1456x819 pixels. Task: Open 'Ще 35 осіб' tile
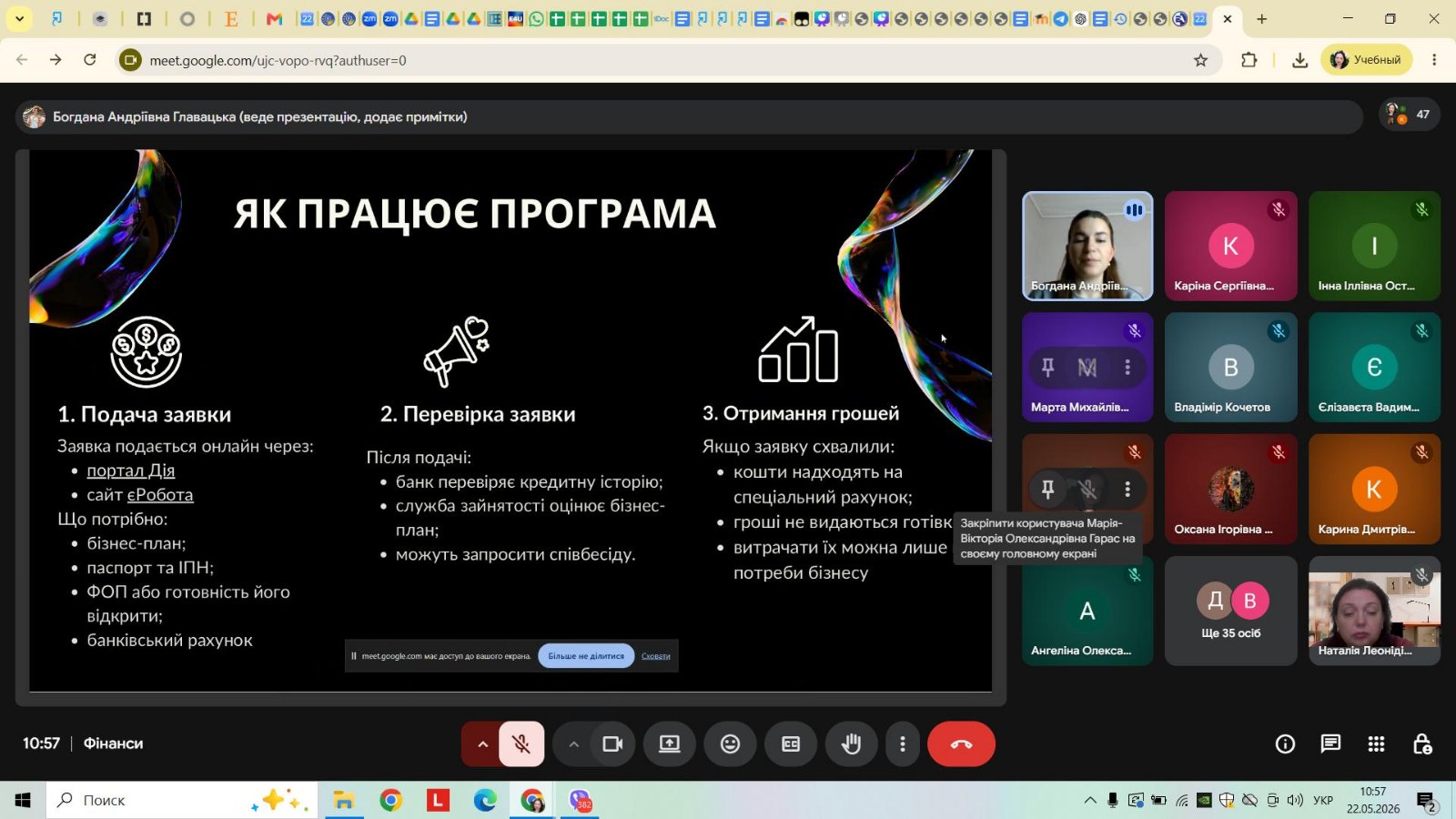(1230, 612)
